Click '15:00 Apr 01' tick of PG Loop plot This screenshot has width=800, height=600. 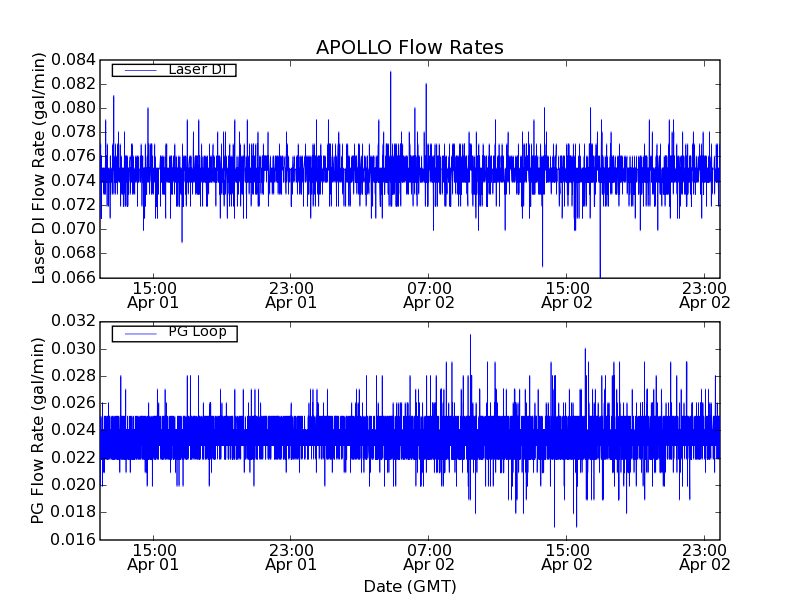tap(153, 558)
